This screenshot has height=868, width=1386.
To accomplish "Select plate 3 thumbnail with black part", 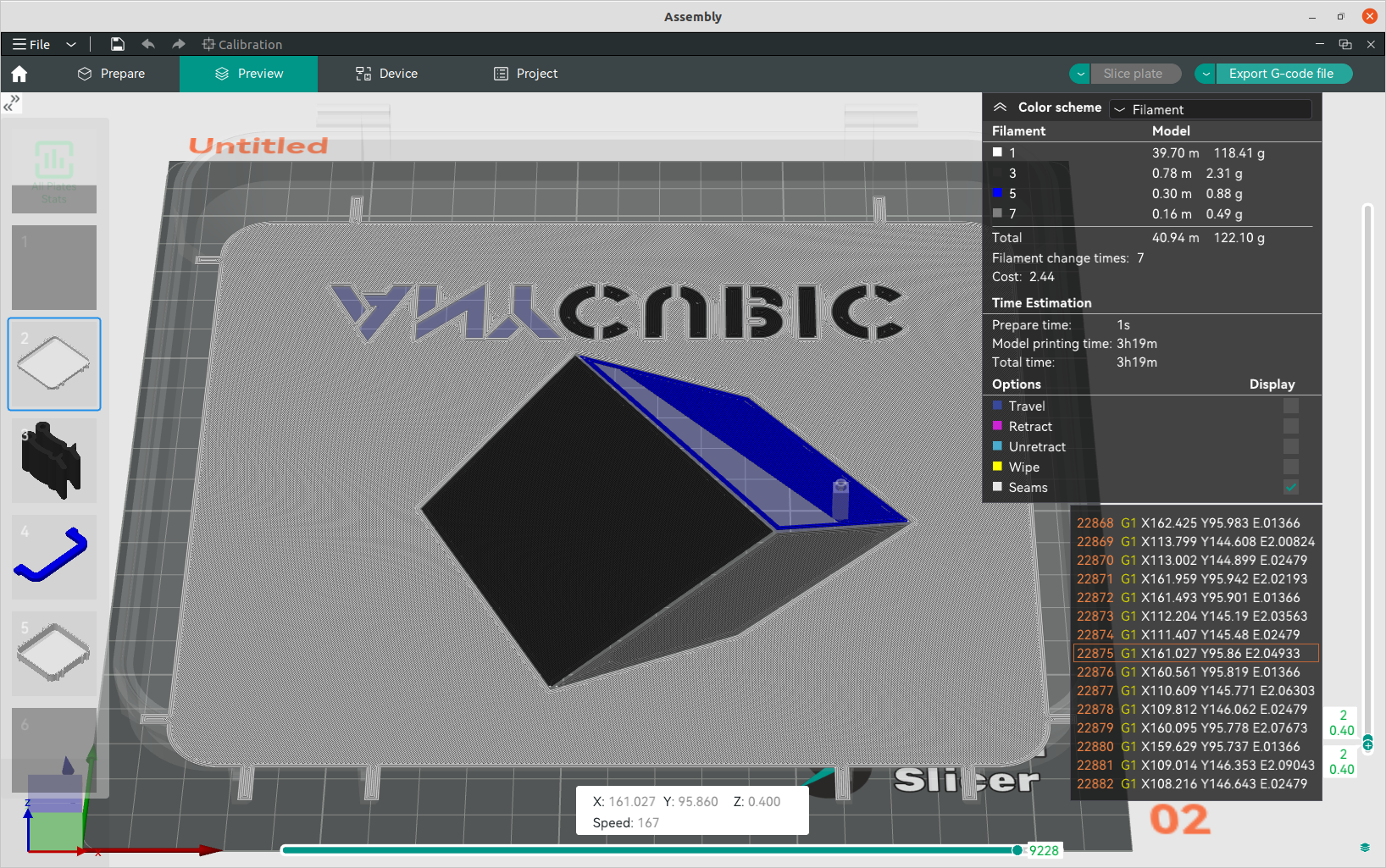I will (x=54, y=461).
